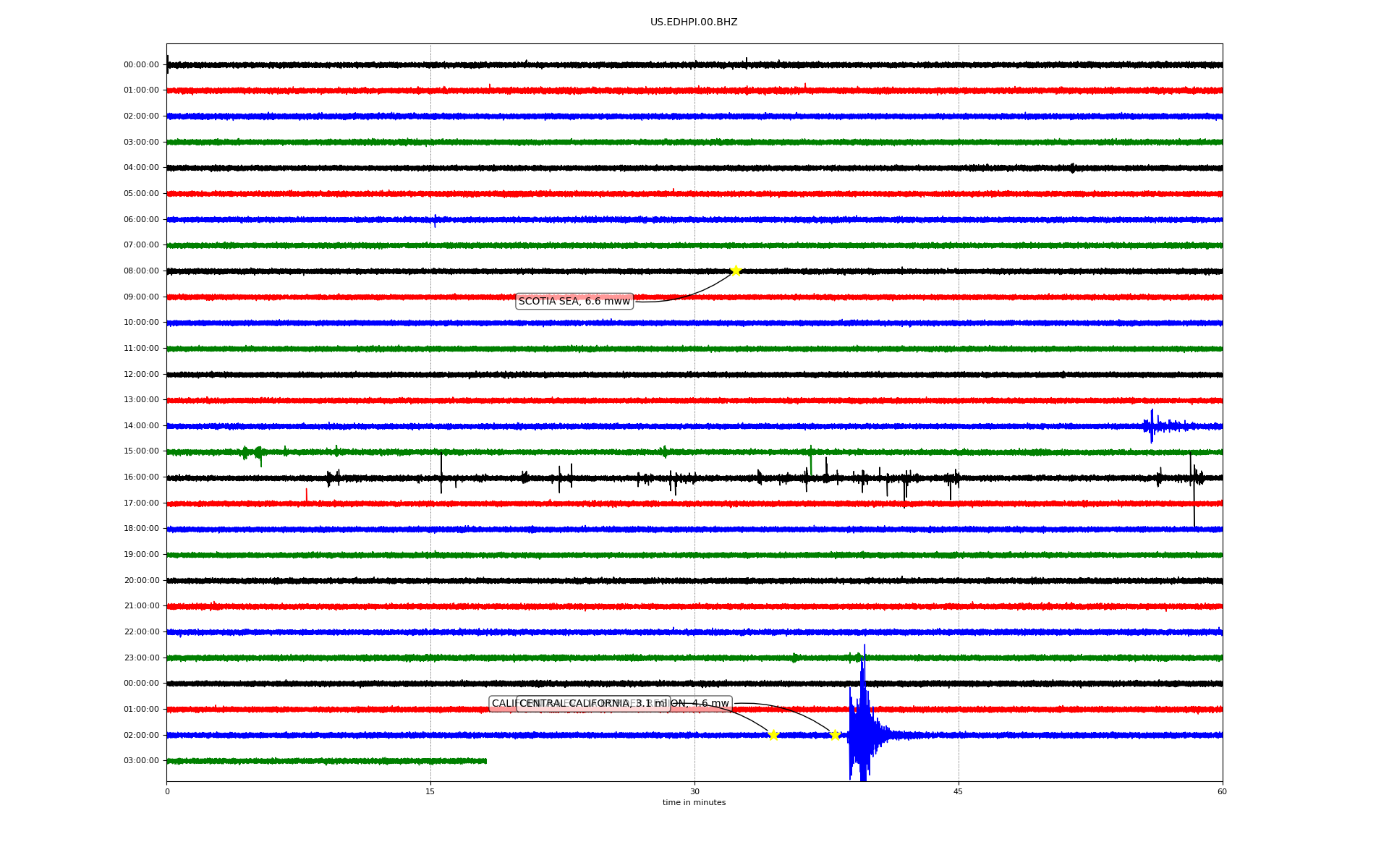Viewport: 1389px width, 868px height.
Task: Click the 'time in minutes' axis label
Action: (x=694, y=802)
